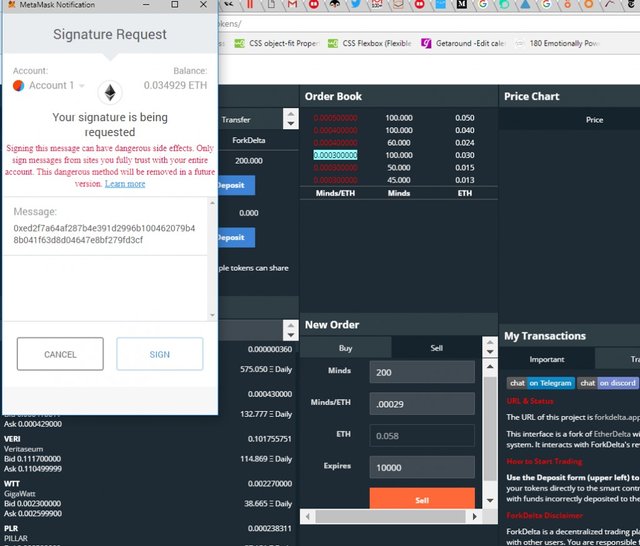Select the VERI Veritaseum token row
Image resolution: width=640 pixels, height=546 pixels.
tap(148, 454)
